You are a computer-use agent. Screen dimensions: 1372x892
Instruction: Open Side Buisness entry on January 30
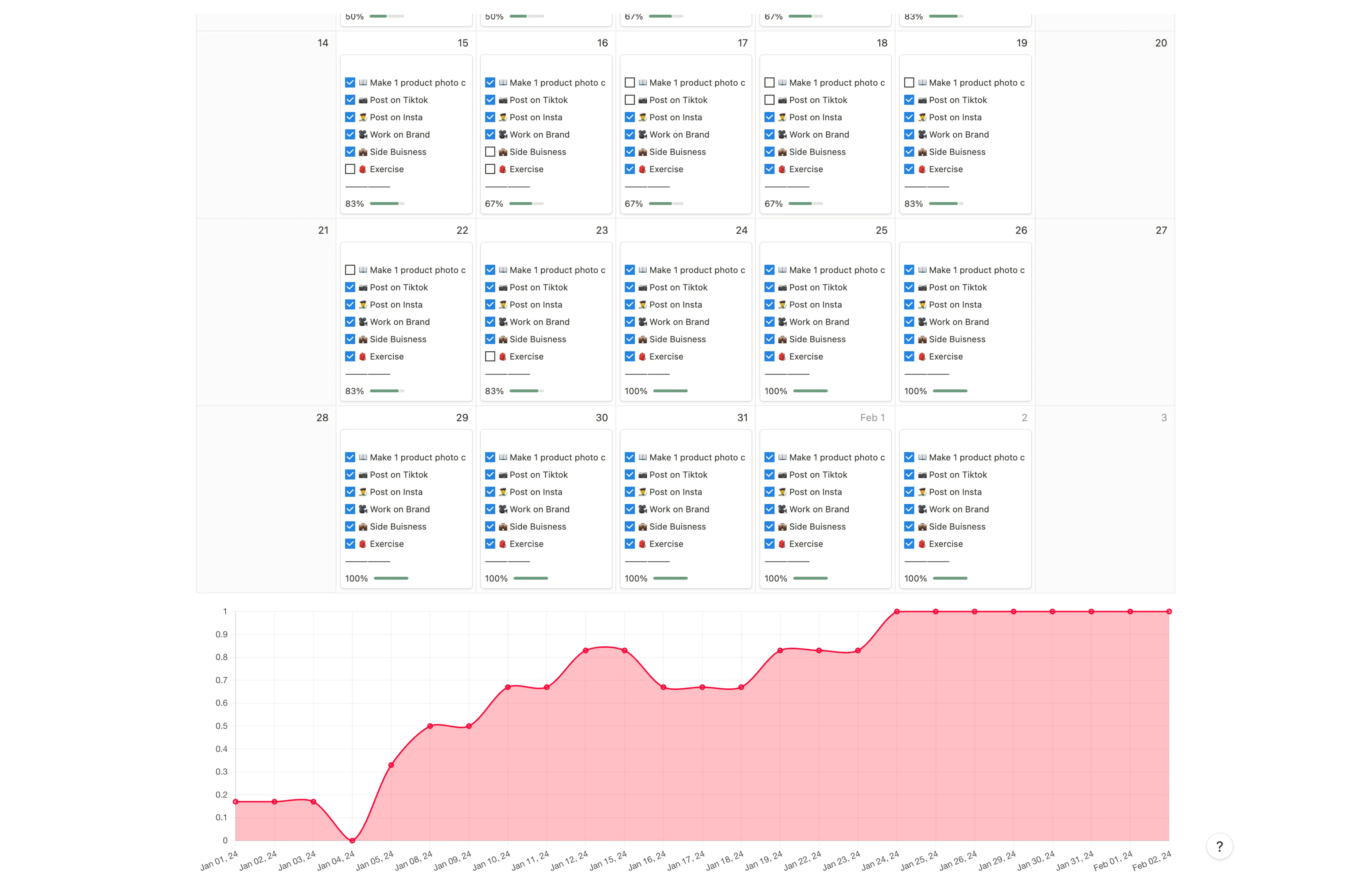pos(537,526)
